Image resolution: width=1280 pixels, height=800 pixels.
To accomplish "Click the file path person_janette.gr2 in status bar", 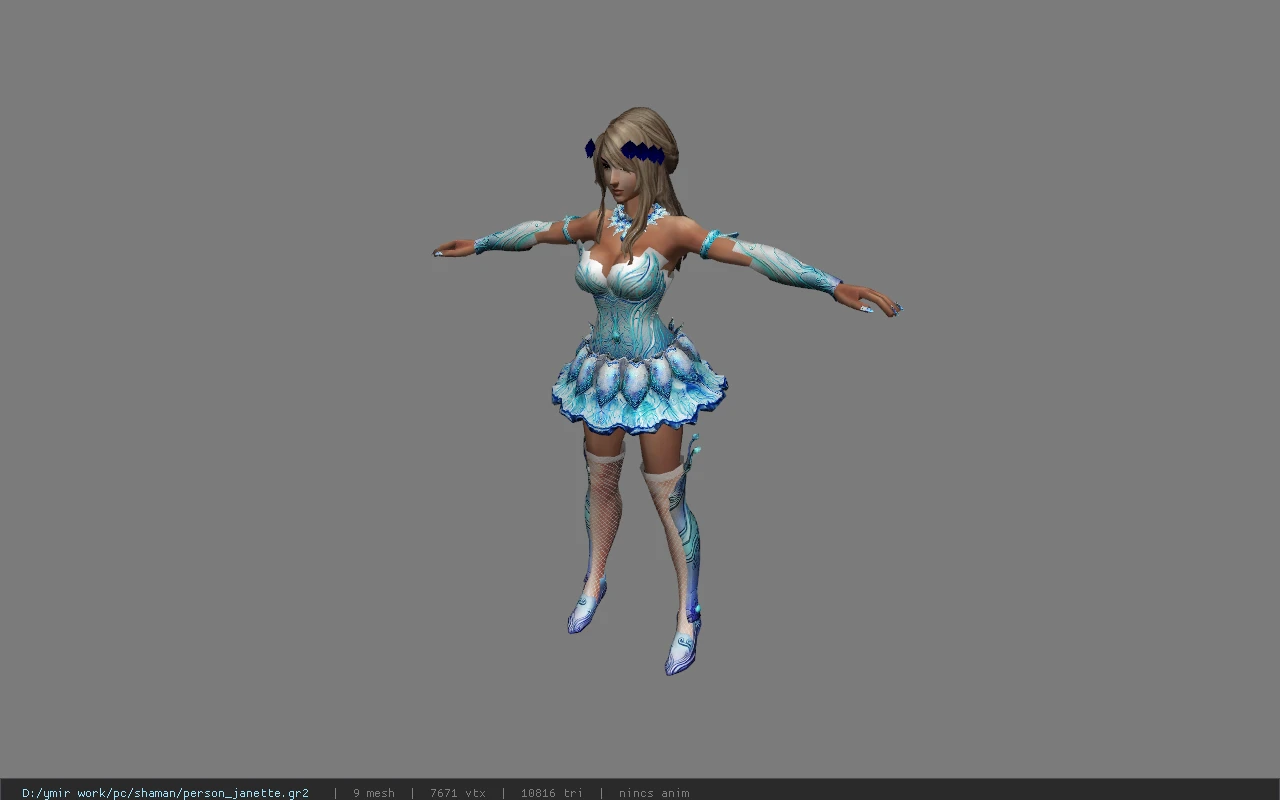I will tap(165, 793).
